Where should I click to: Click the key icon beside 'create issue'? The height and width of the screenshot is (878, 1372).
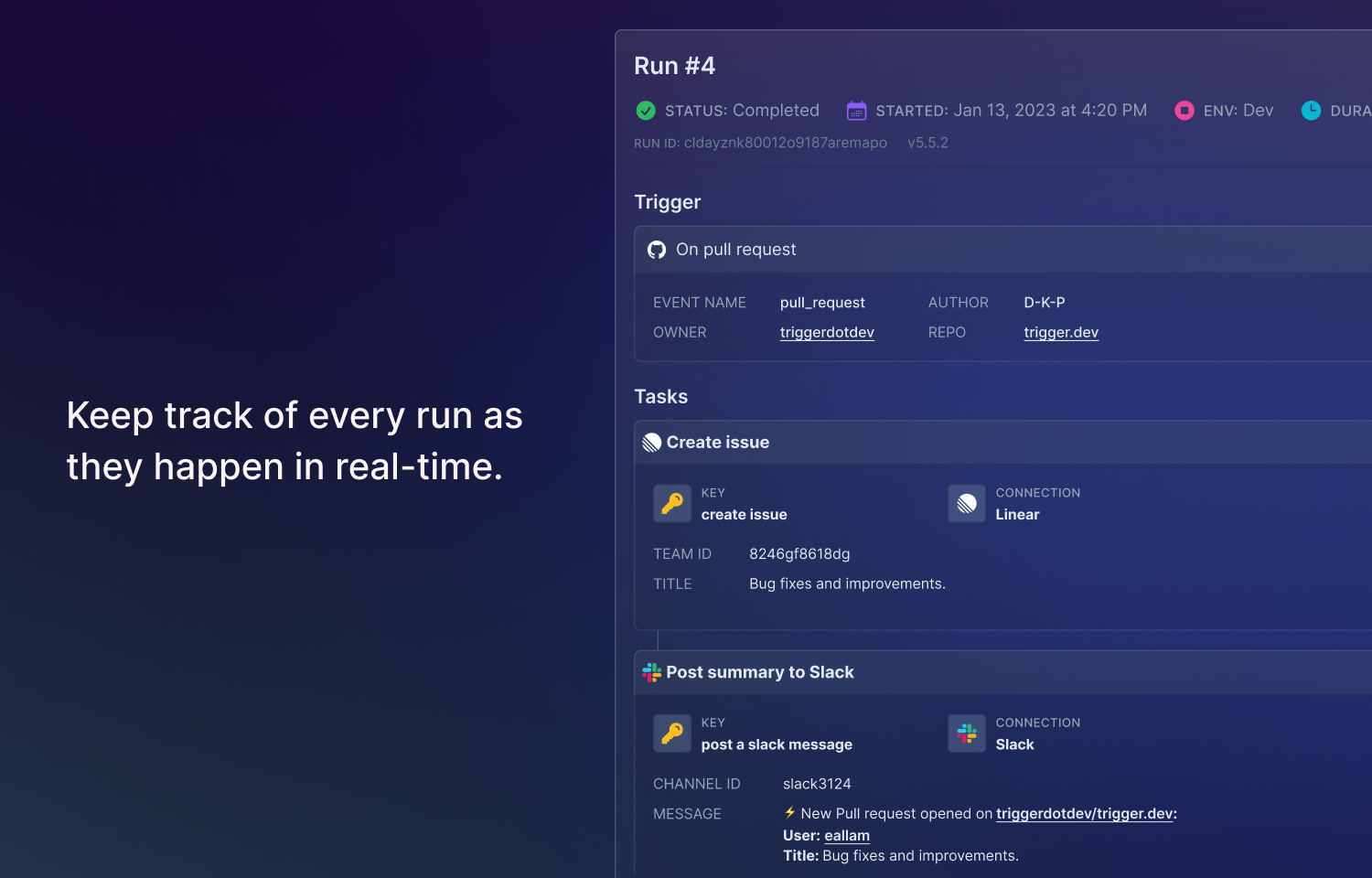point(672,504)
